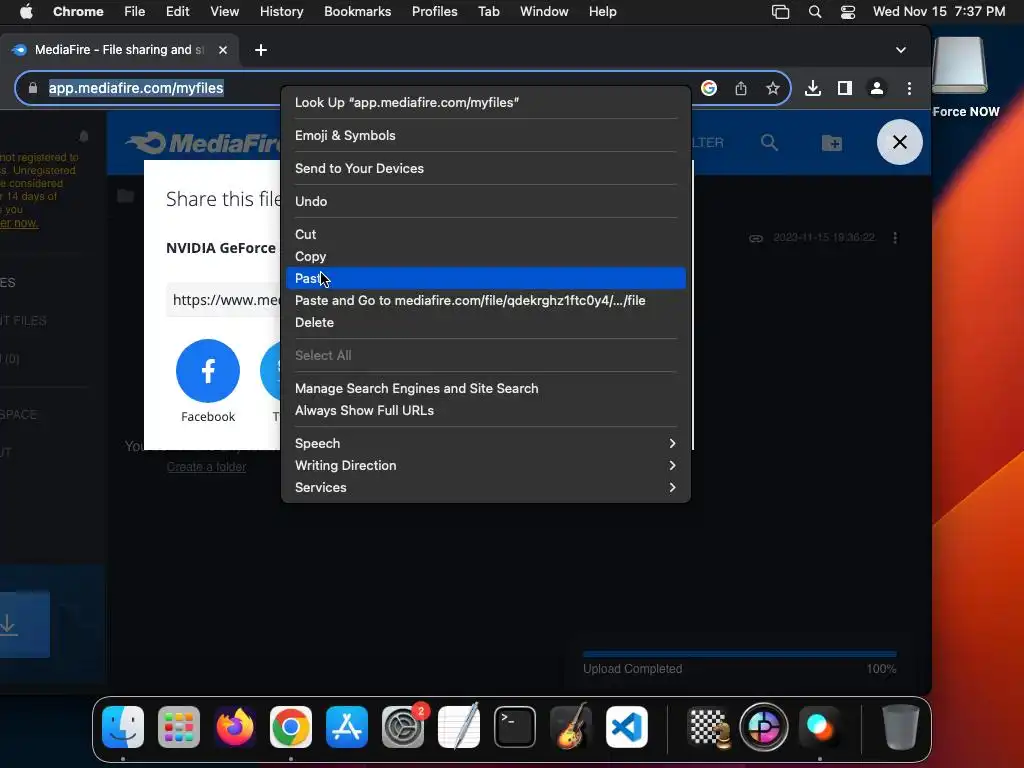Launch GarageBand from the dock
The width and height of the screenshot is (1024, 768).
pyautogui.click(x=571, y=727)
